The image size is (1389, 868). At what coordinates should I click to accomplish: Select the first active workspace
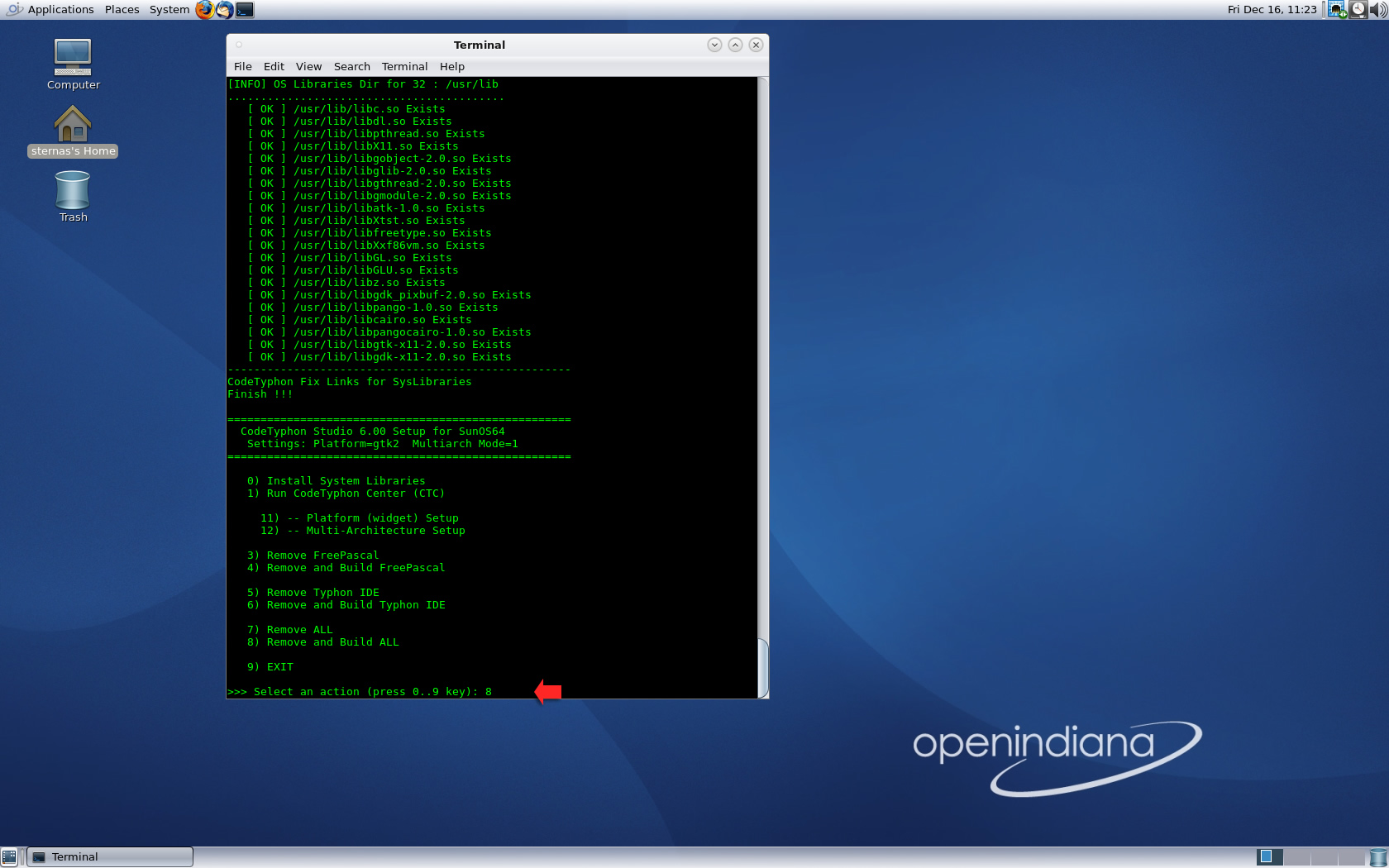1270,857
